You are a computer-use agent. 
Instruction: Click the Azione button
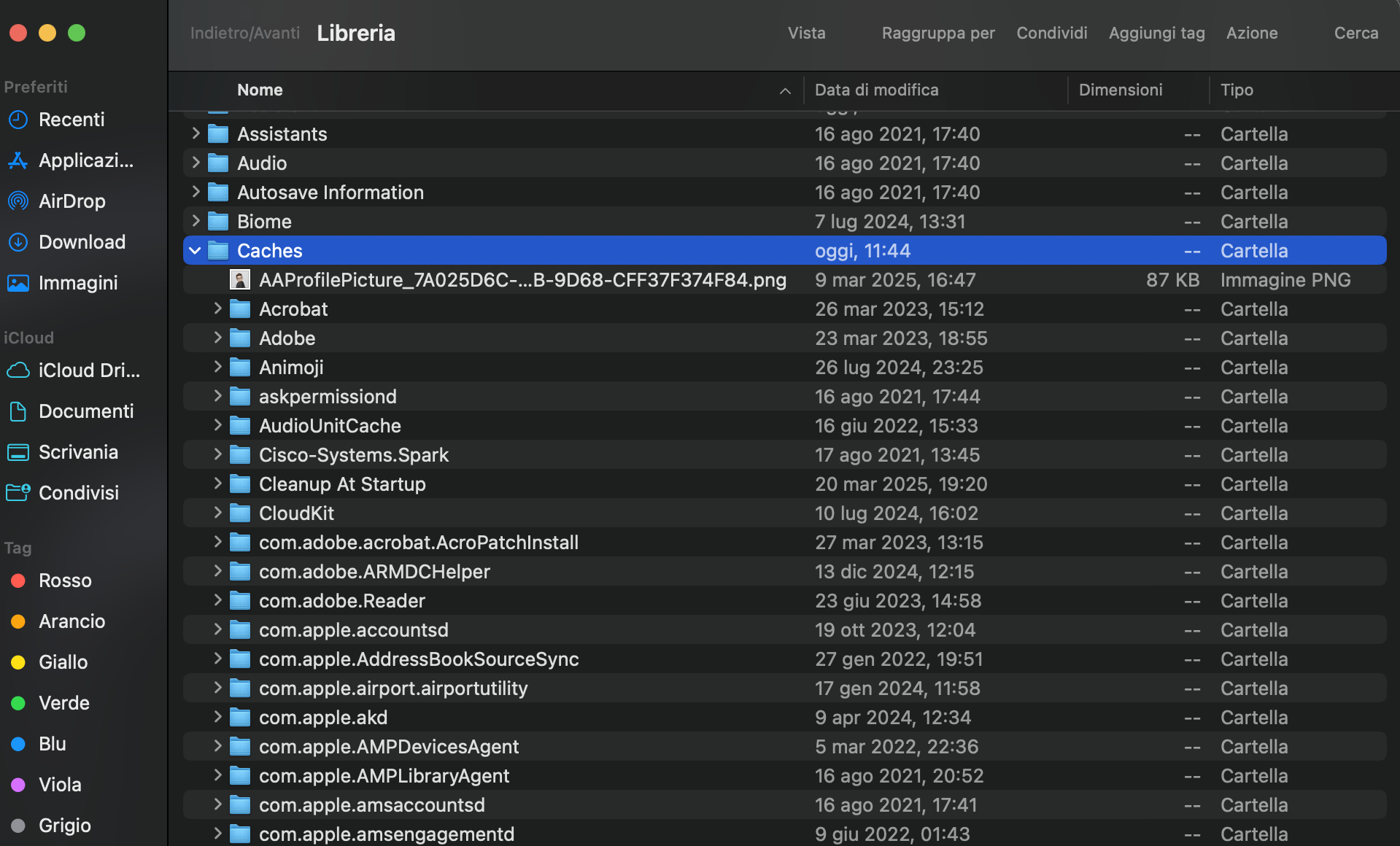click(x=1251, y=33)
